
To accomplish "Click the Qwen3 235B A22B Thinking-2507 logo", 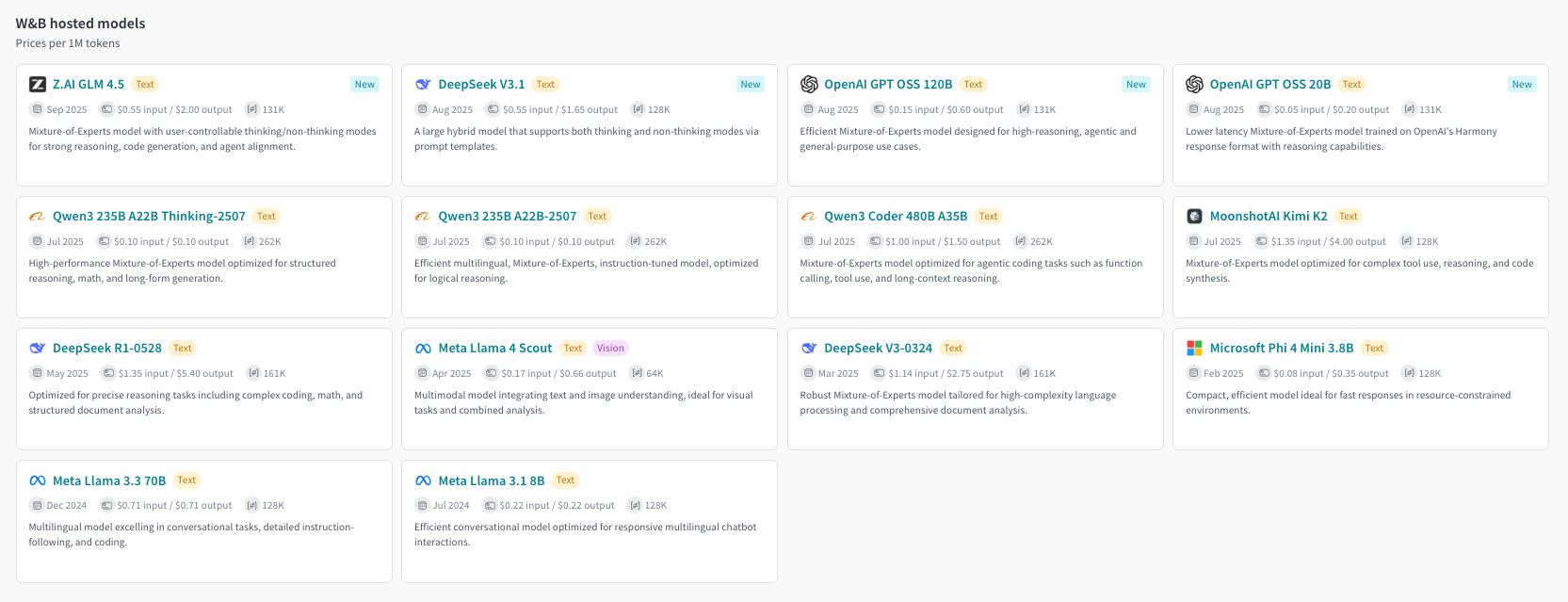I will pos(38,216).
